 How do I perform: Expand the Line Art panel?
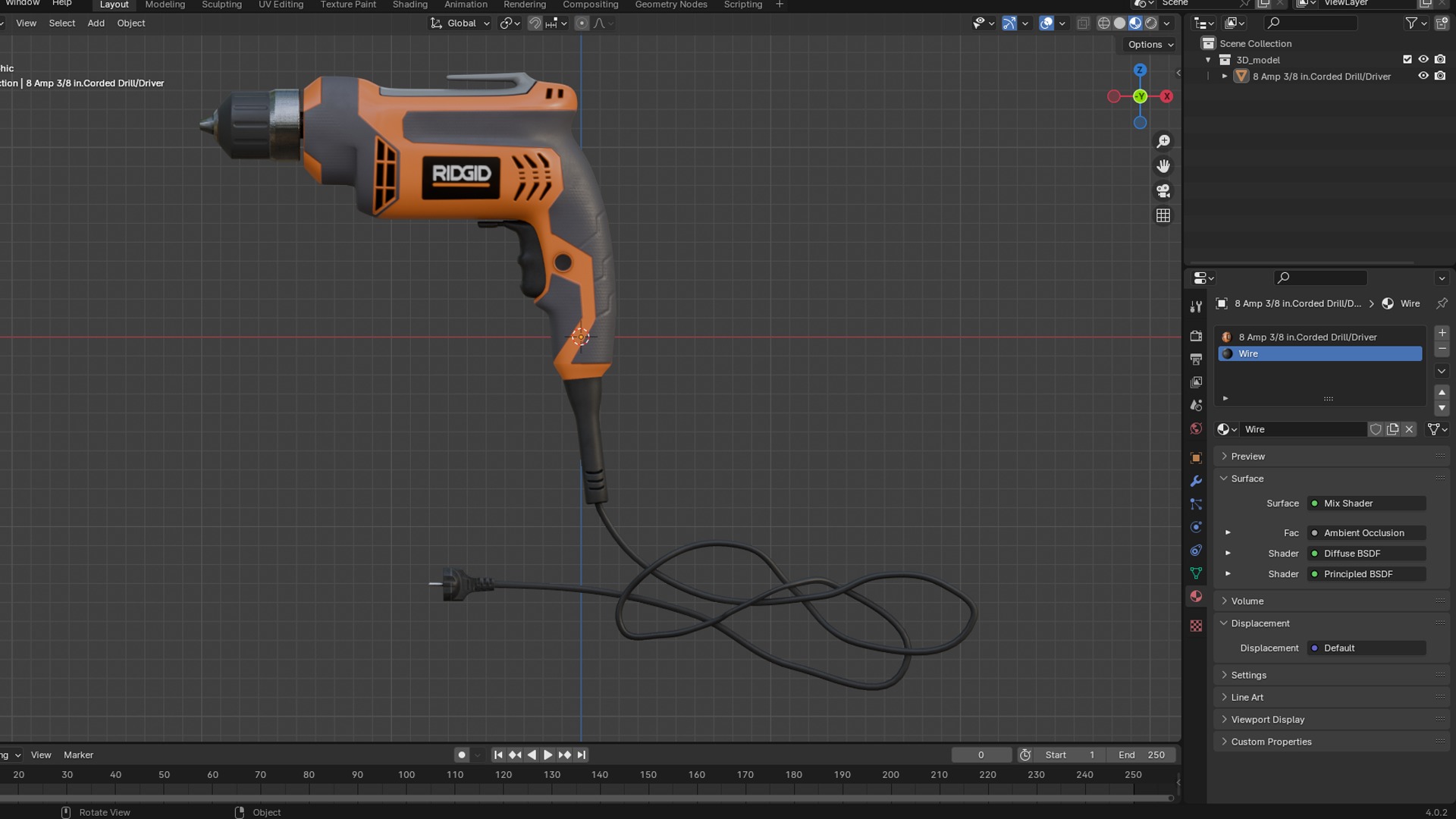click(x=1247, y=698)
